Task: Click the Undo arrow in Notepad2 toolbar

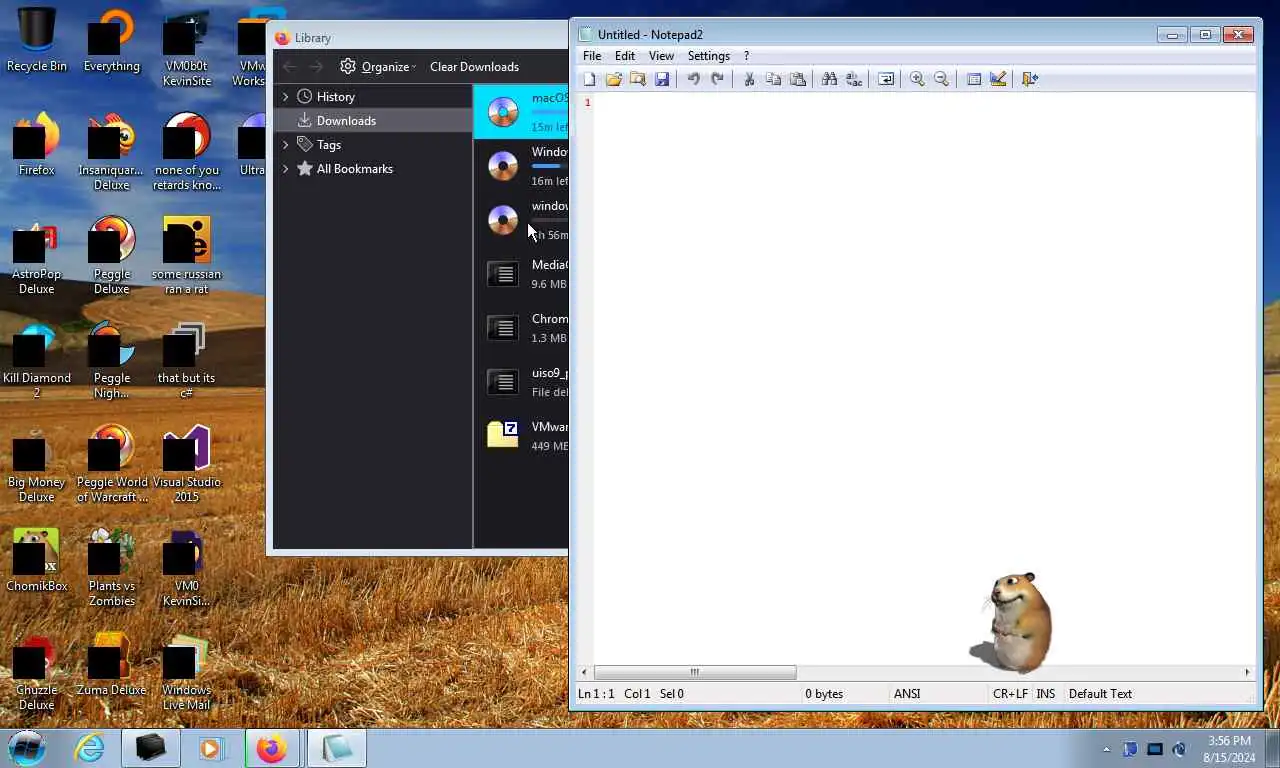Action: coord(693,79)
